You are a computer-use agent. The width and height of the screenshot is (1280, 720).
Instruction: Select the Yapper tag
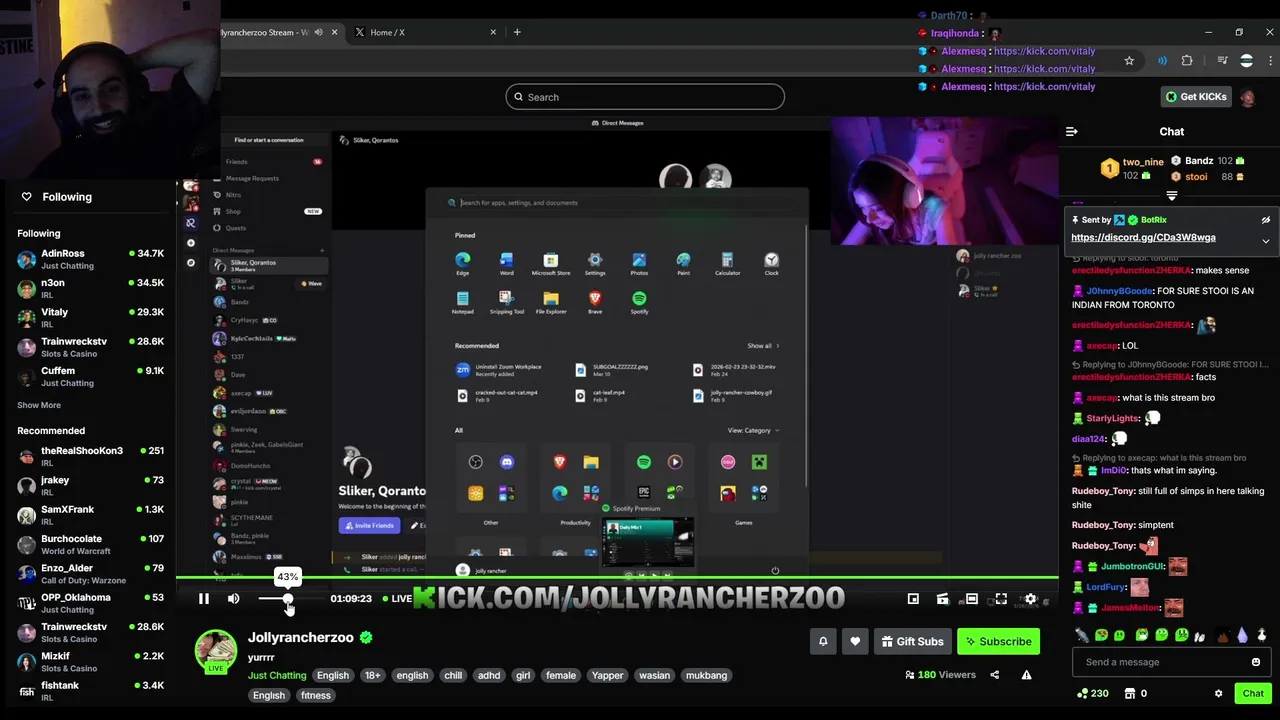click(x=607, y=675)
